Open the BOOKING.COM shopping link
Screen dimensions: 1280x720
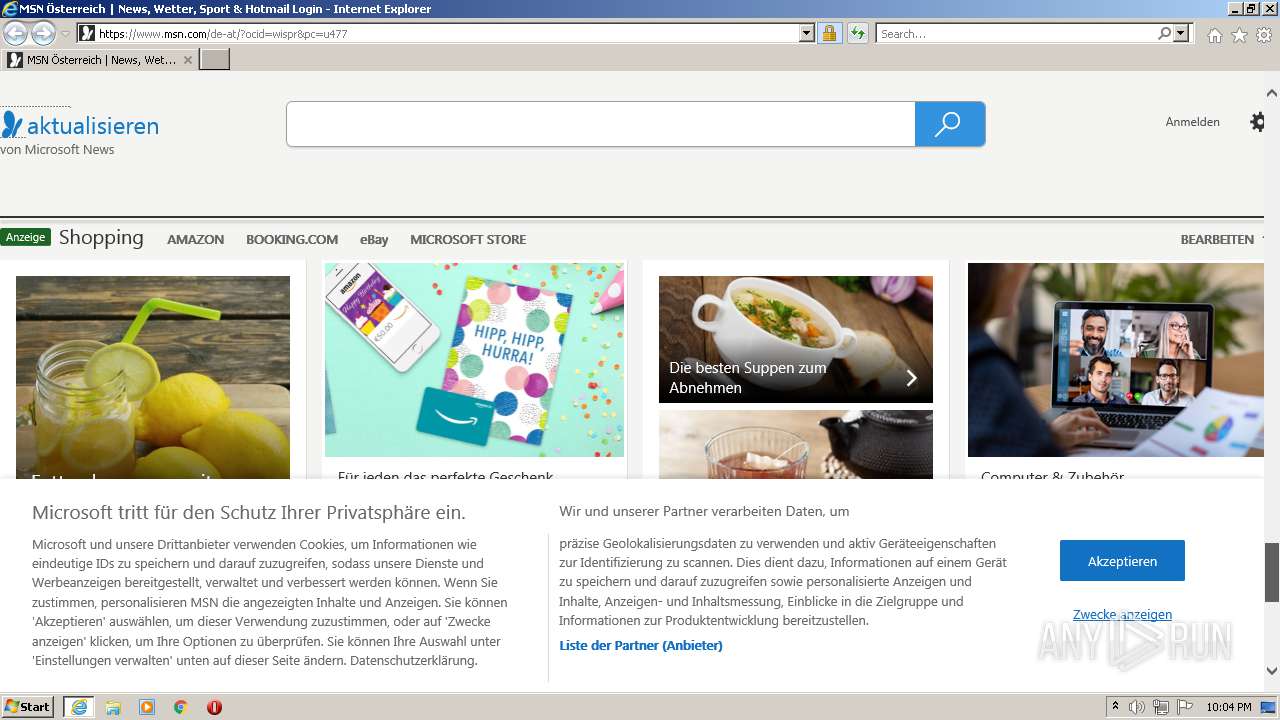pyautogui.click(x=292, y=240)
